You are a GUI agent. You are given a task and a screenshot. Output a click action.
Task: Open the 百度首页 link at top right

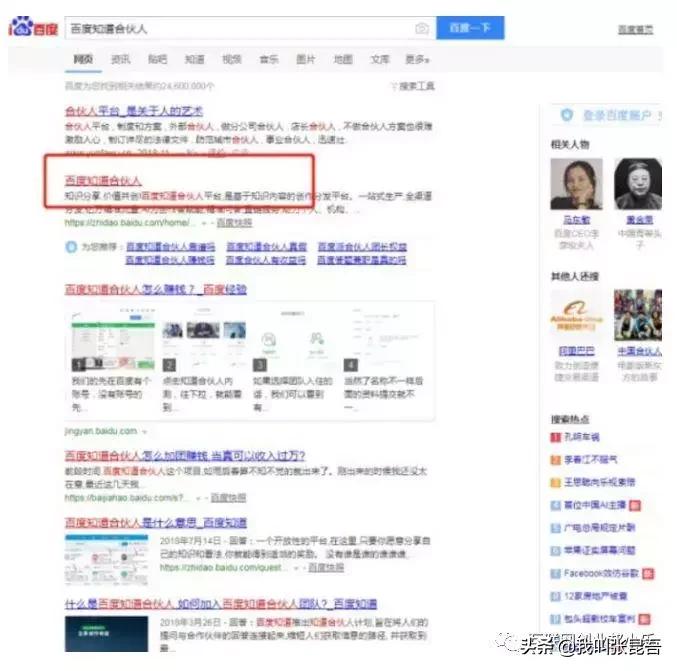click(636, 29)
